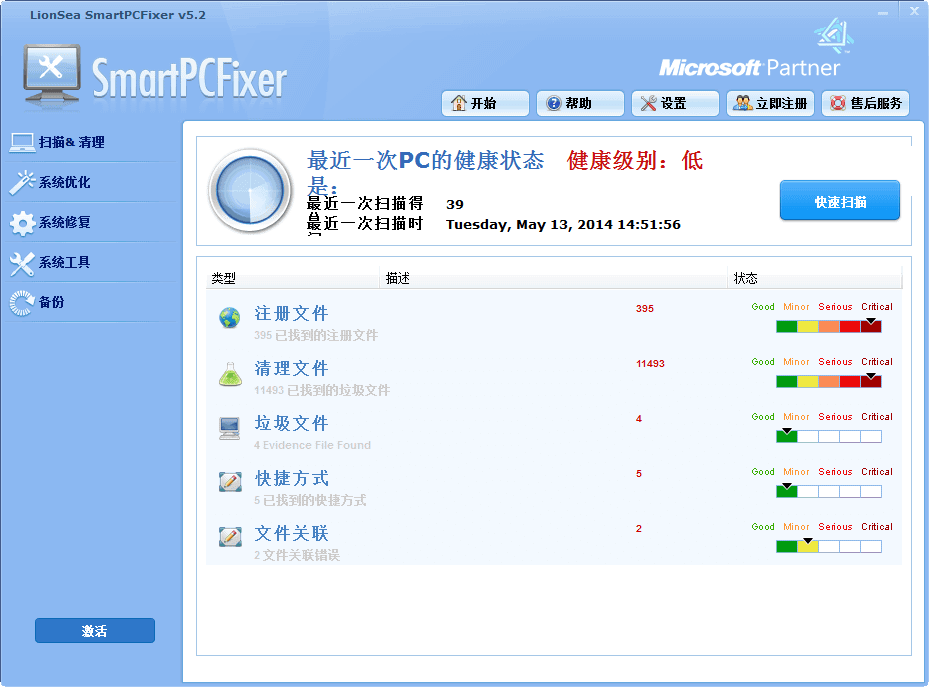Open the 设置 settings menu

click(674, 103)
